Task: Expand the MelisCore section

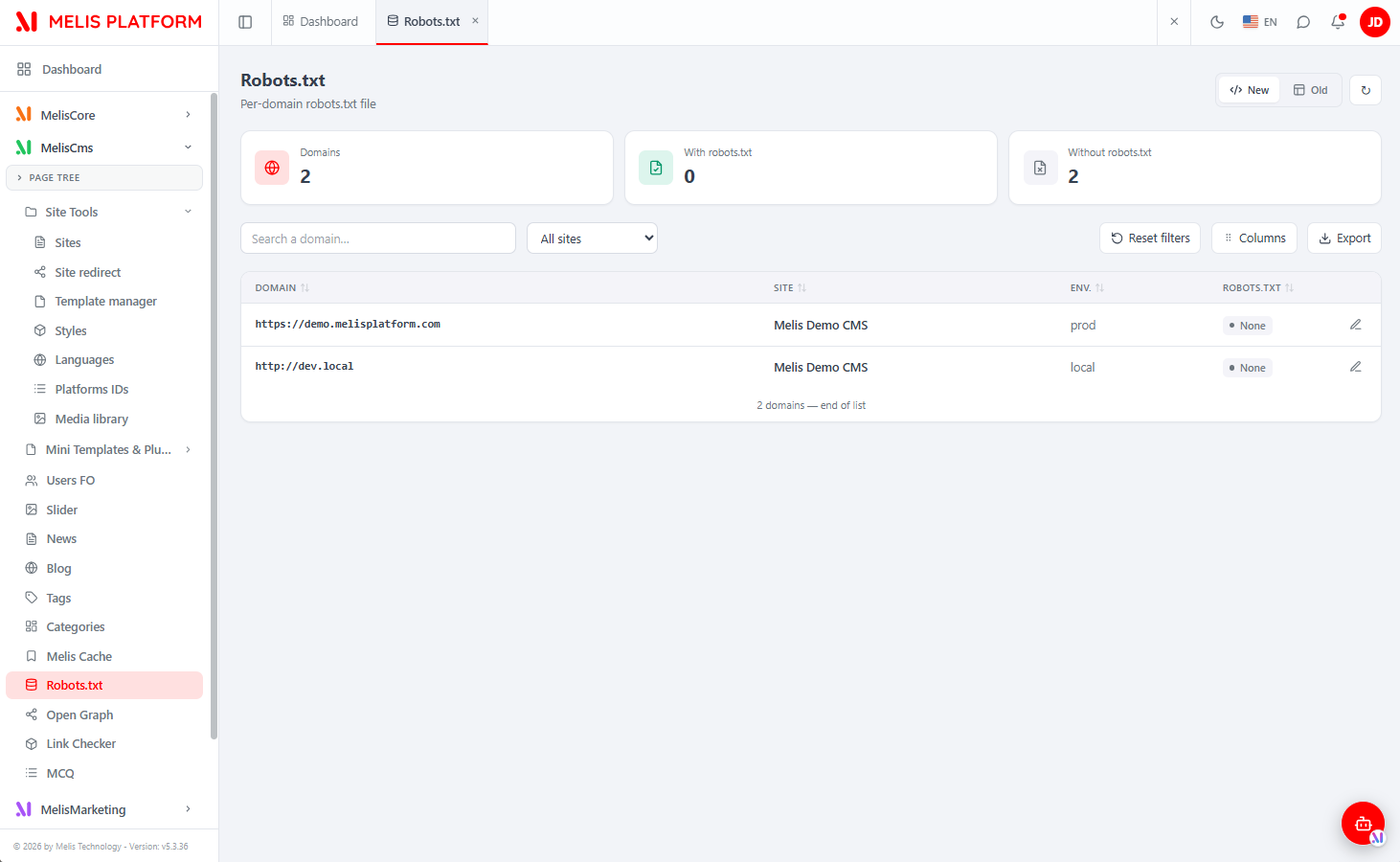Action: (x=103, y=115)
